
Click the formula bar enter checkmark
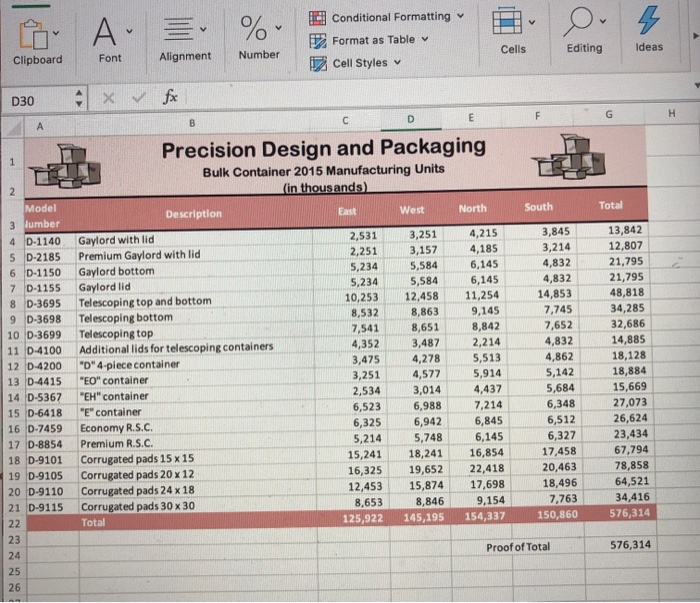[x=139, y=97]
